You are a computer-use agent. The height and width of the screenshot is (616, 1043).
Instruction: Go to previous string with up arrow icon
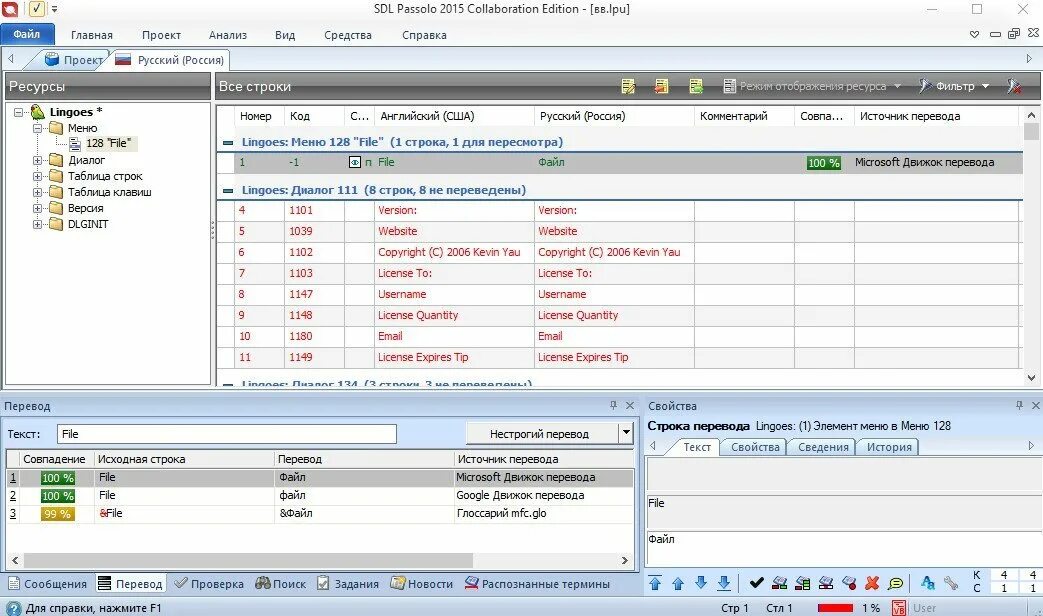[x=678, y=583]
